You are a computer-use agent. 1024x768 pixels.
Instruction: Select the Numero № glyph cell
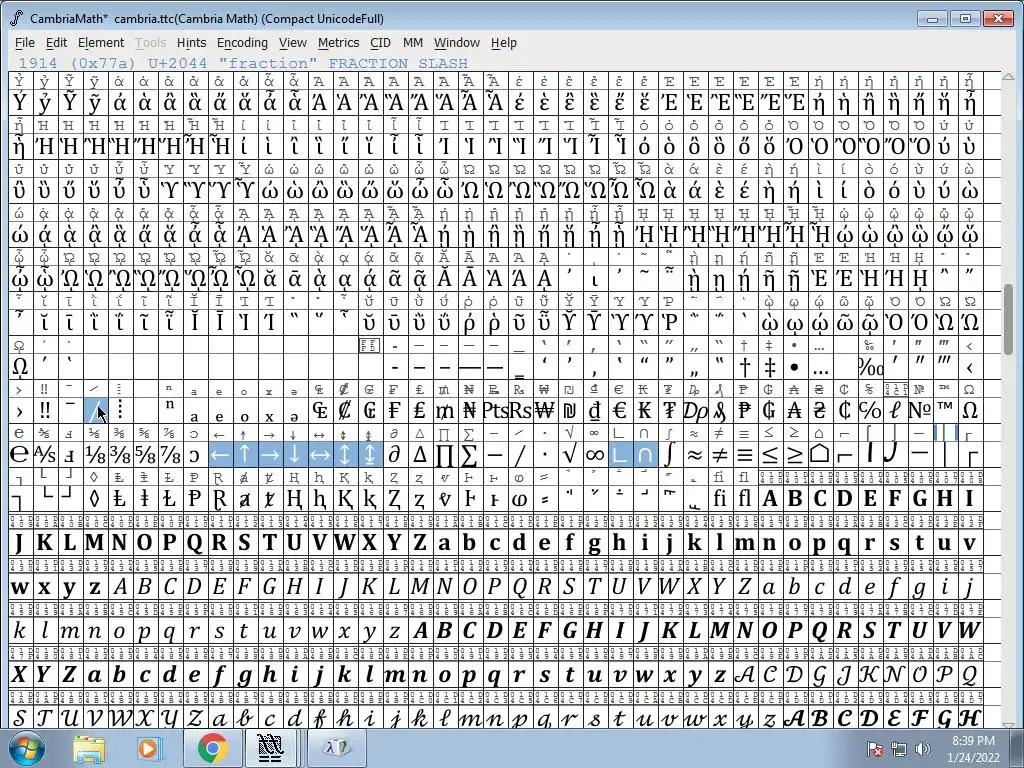(920, 411)
